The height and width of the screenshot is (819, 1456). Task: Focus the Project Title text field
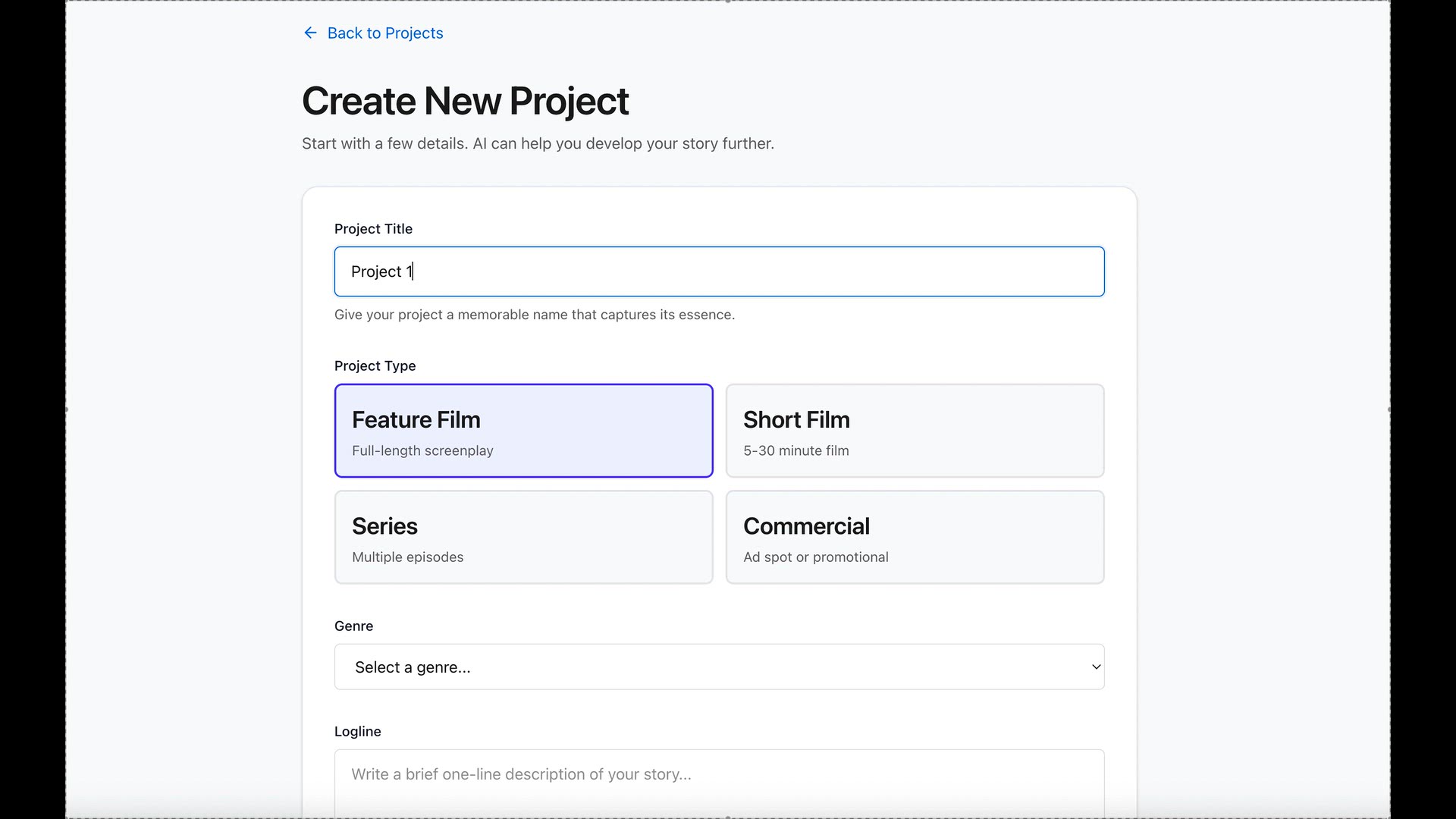[718, 271]
